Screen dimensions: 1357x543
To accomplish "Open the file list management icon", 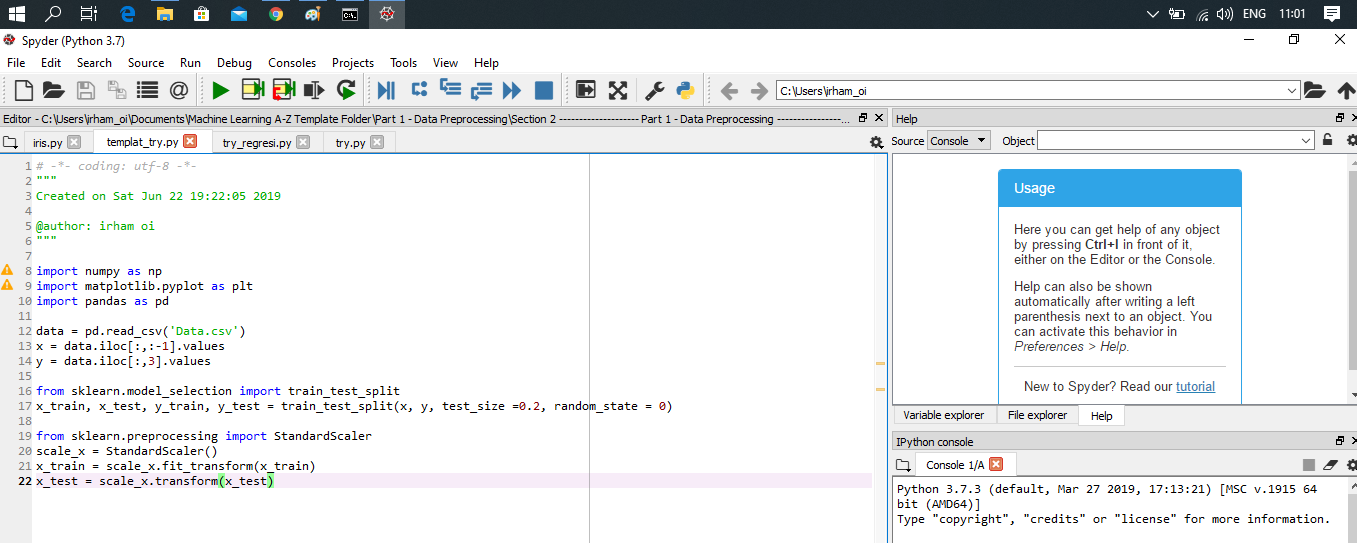I will click(x=148, y=90).
